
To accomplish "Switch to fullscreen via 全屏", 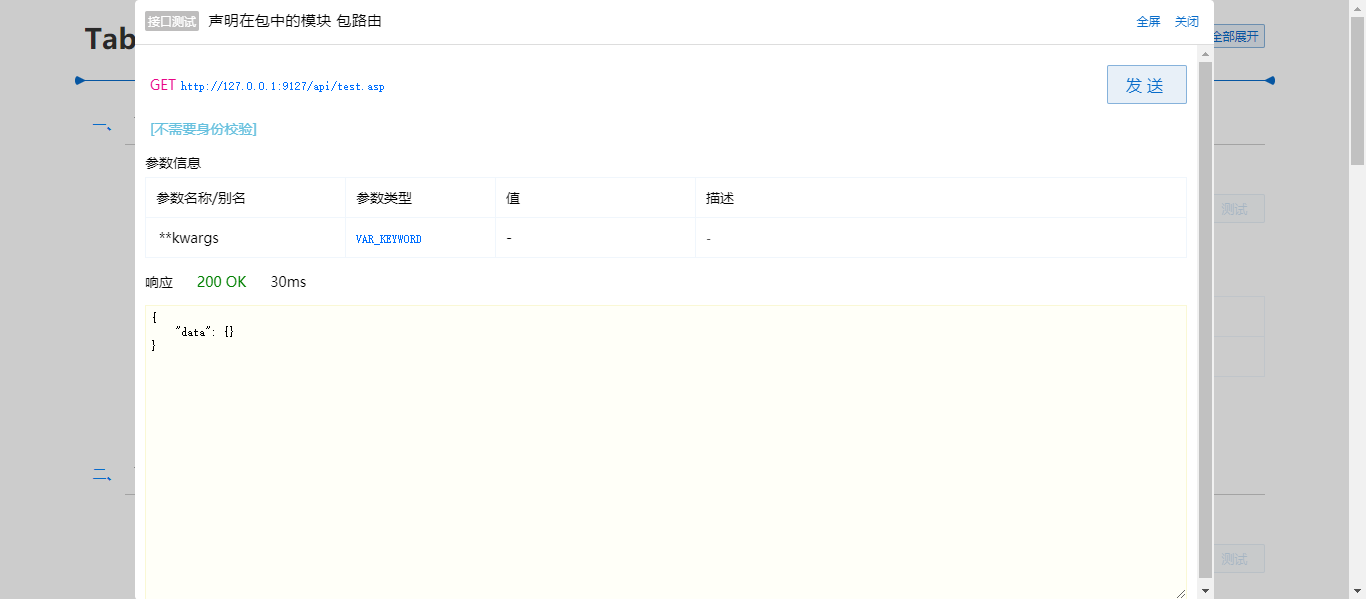I will point(1148,20).
